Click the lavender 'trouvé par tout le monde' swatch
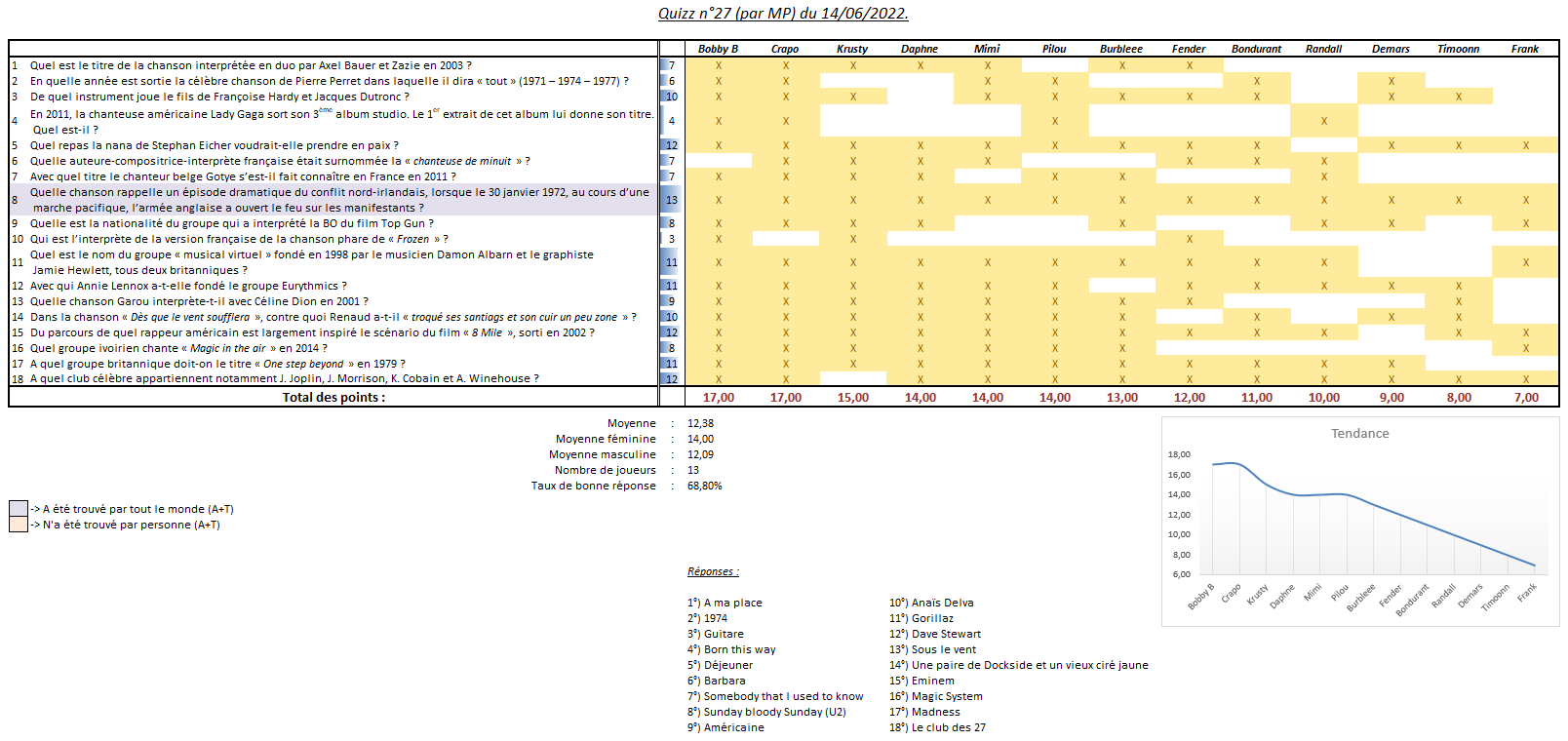The height and width of the screenshot is (741, 1568). pos(19,509)
